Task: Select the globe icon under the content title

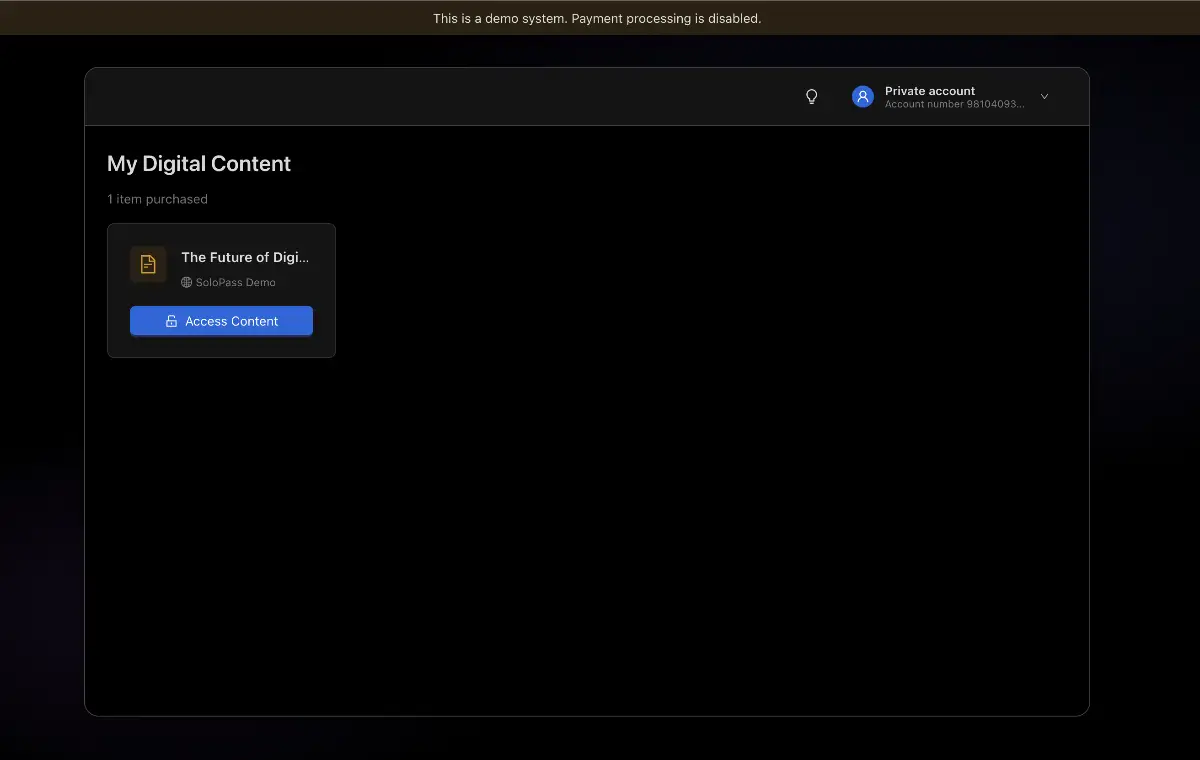Action: [x=185, y=282]
